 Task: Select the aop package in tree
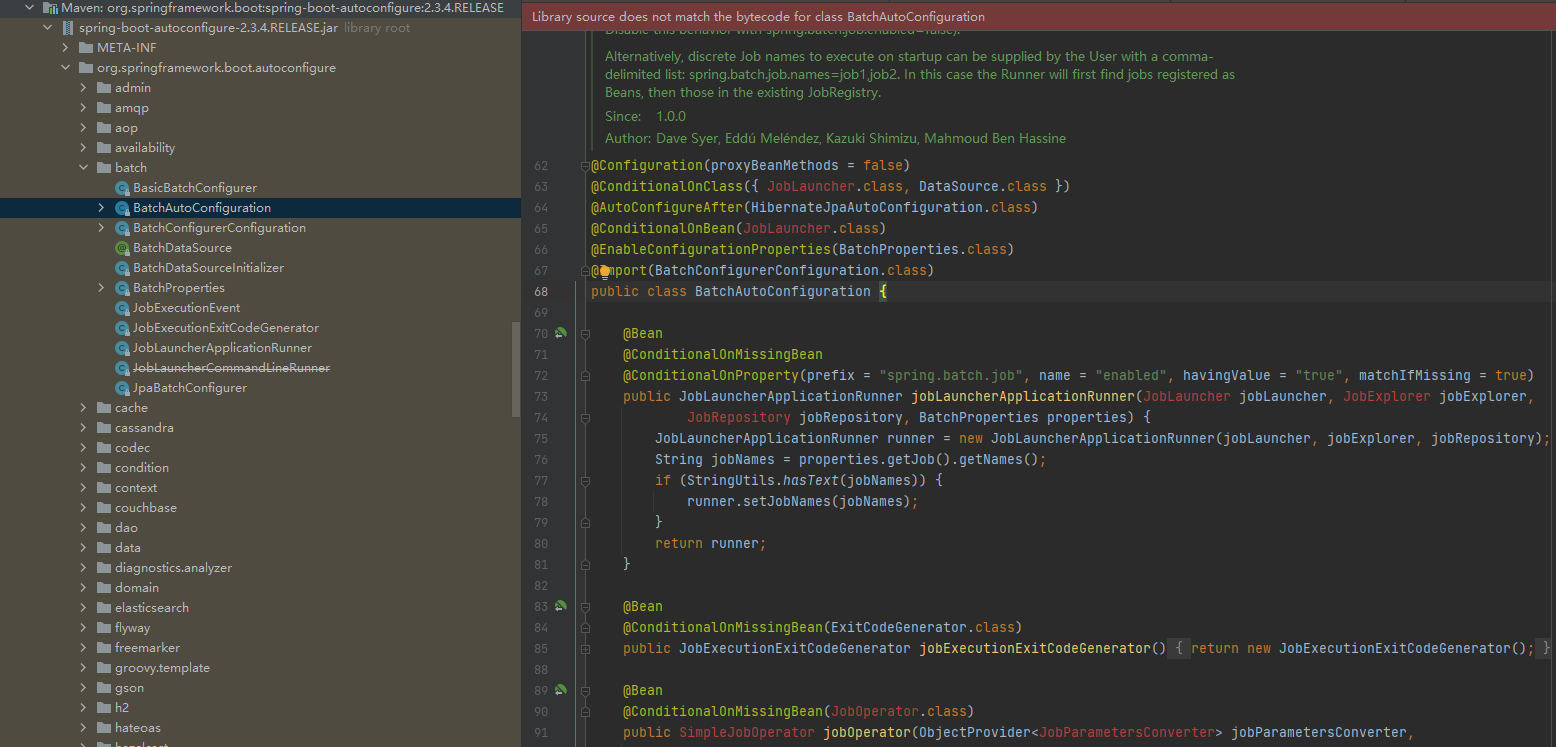tap(126, 128)
